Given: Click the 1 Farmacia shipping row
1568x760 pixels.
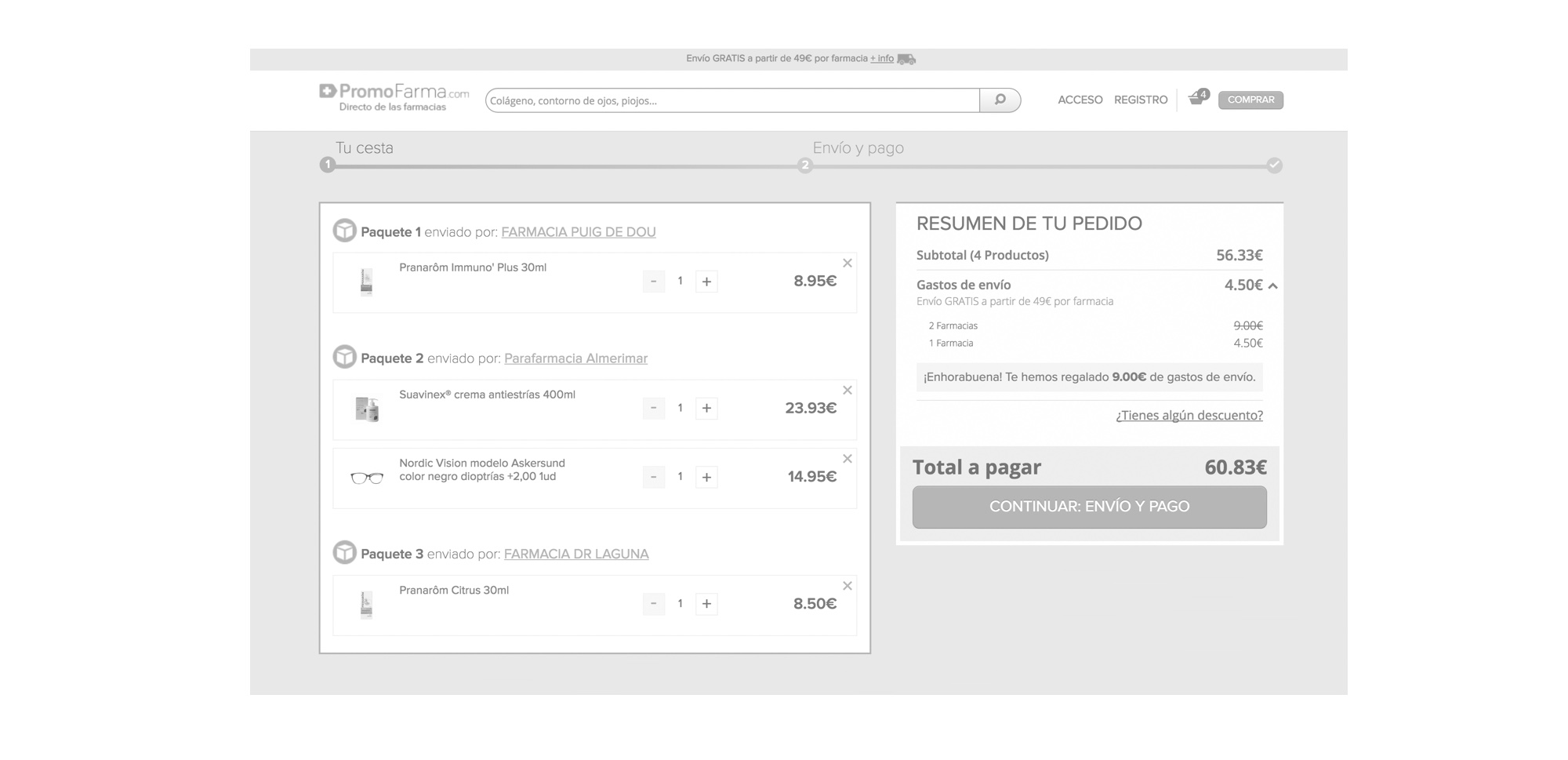Looking at the screenshot, I should pyautogui.click(x=1095, y=343).
